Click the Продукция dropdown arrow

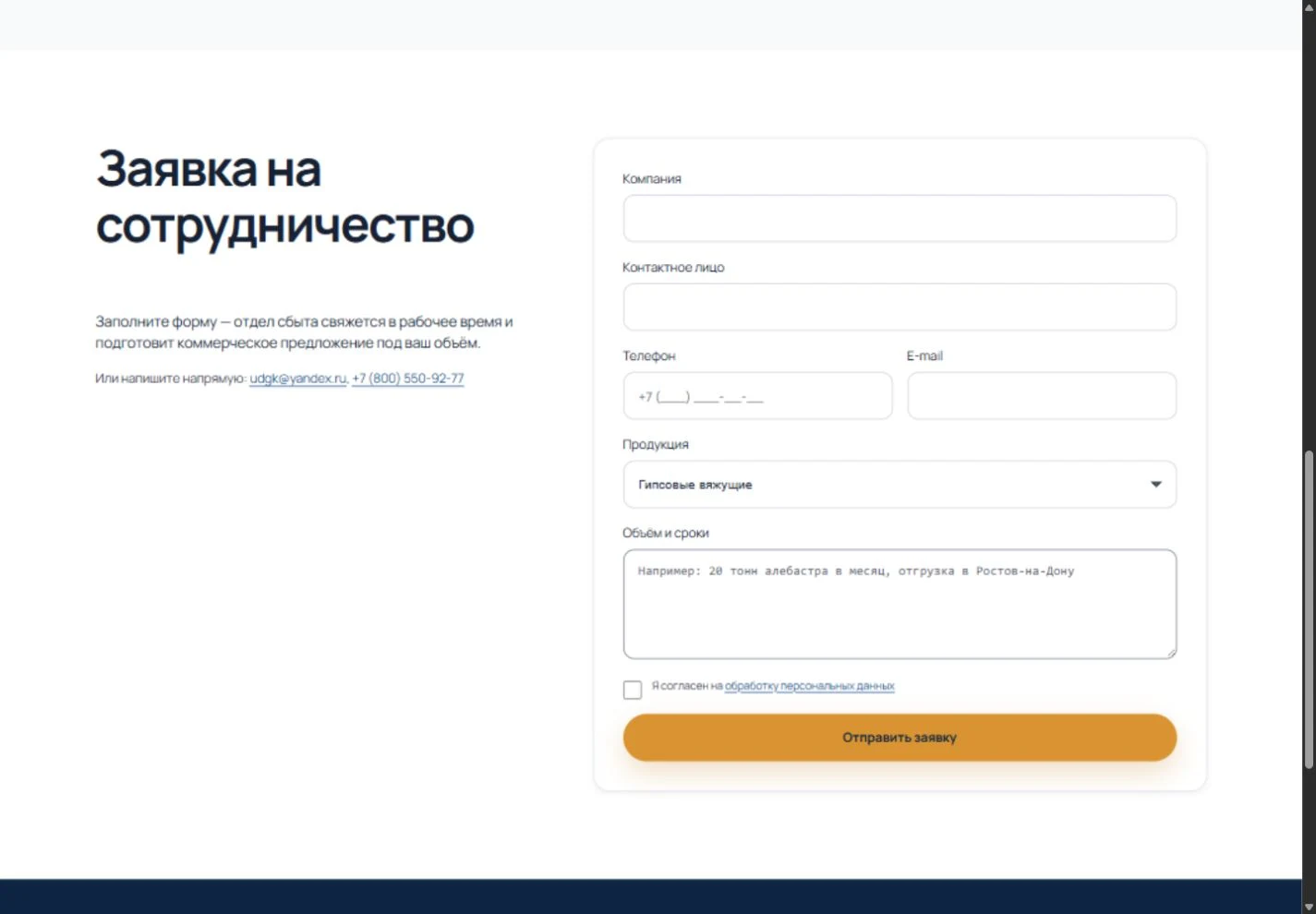tap(1155, 485)
